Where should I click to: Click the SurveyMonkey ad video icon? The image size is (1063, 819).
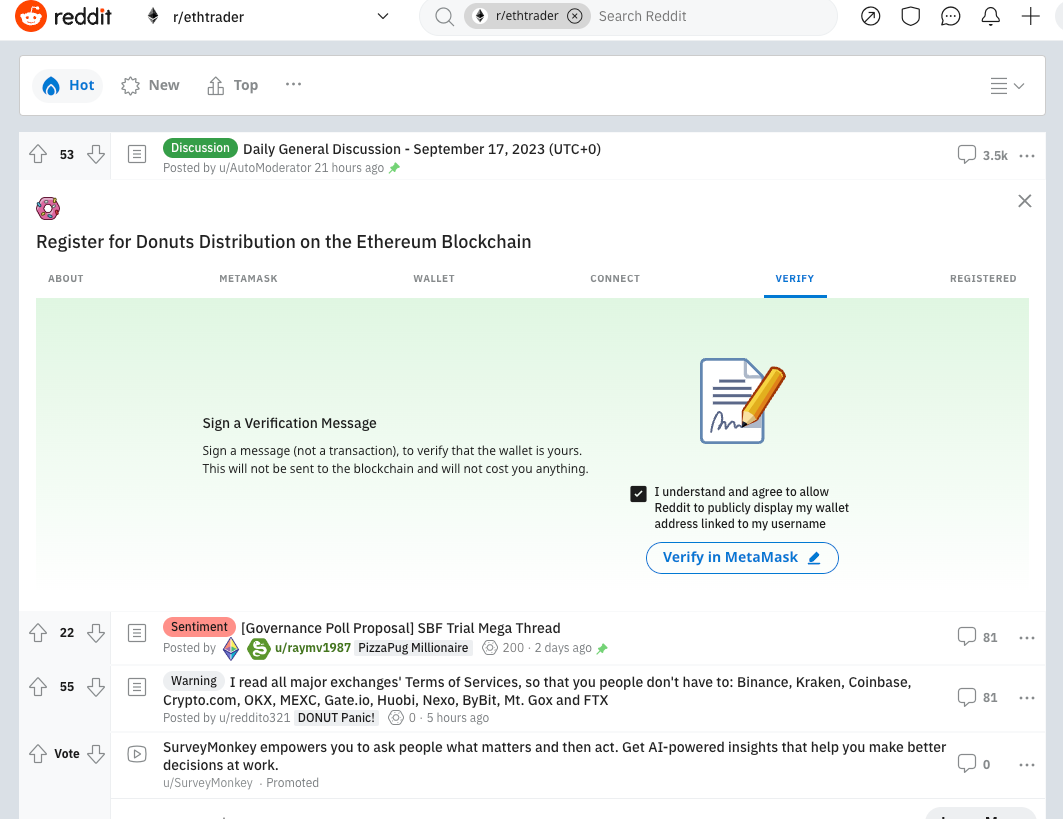pyautogui.click(x=137, y=754)
